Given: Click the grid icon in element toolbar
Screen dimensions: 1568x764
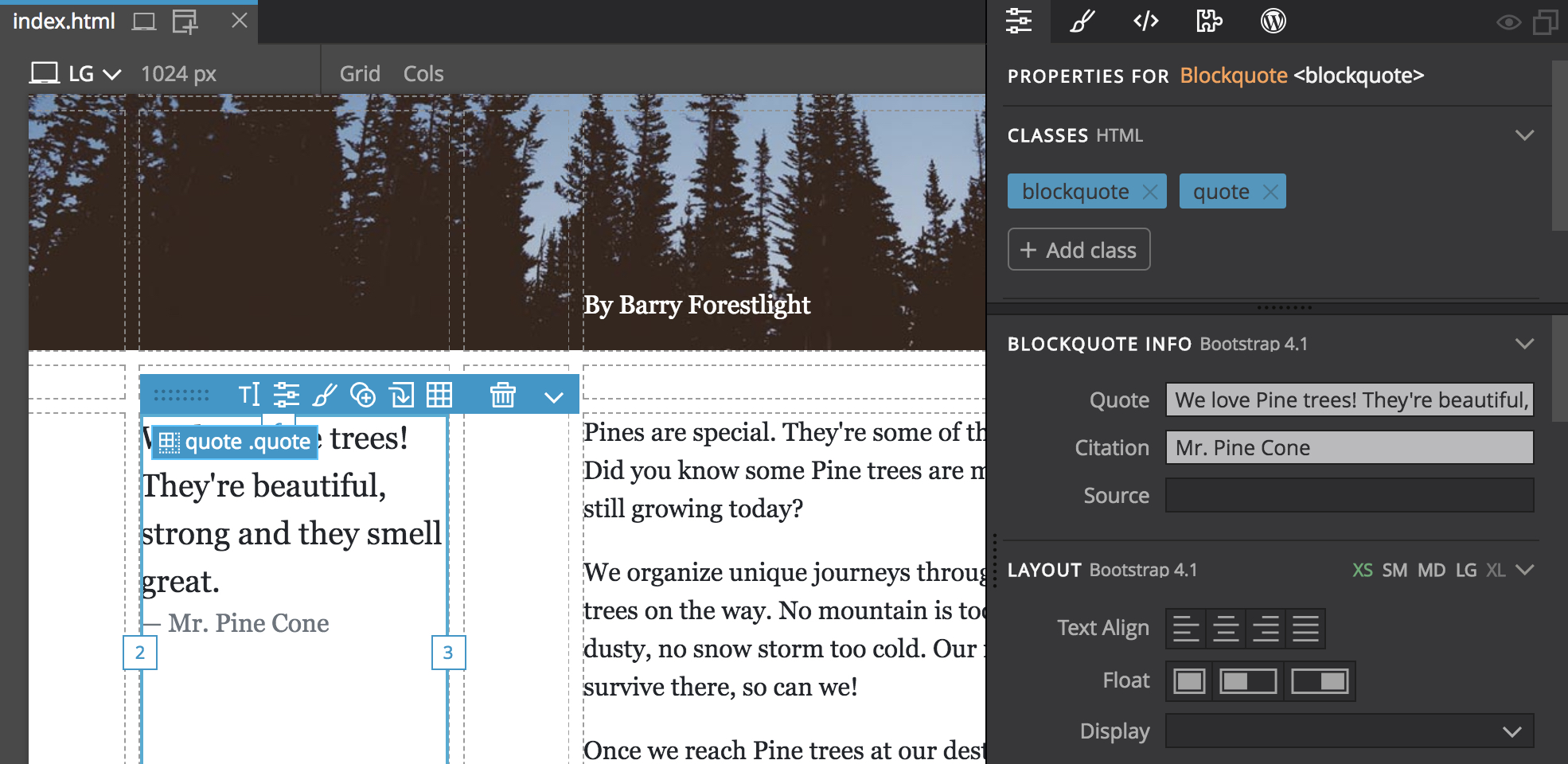Looking at the screenshot, I should (x=439, y=394).
